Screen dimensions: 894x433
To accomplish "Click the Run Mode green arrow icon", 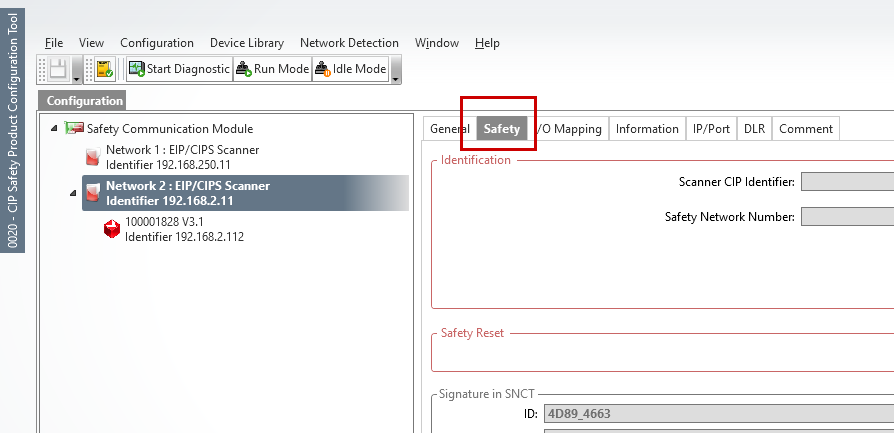I will click(244, 70).
